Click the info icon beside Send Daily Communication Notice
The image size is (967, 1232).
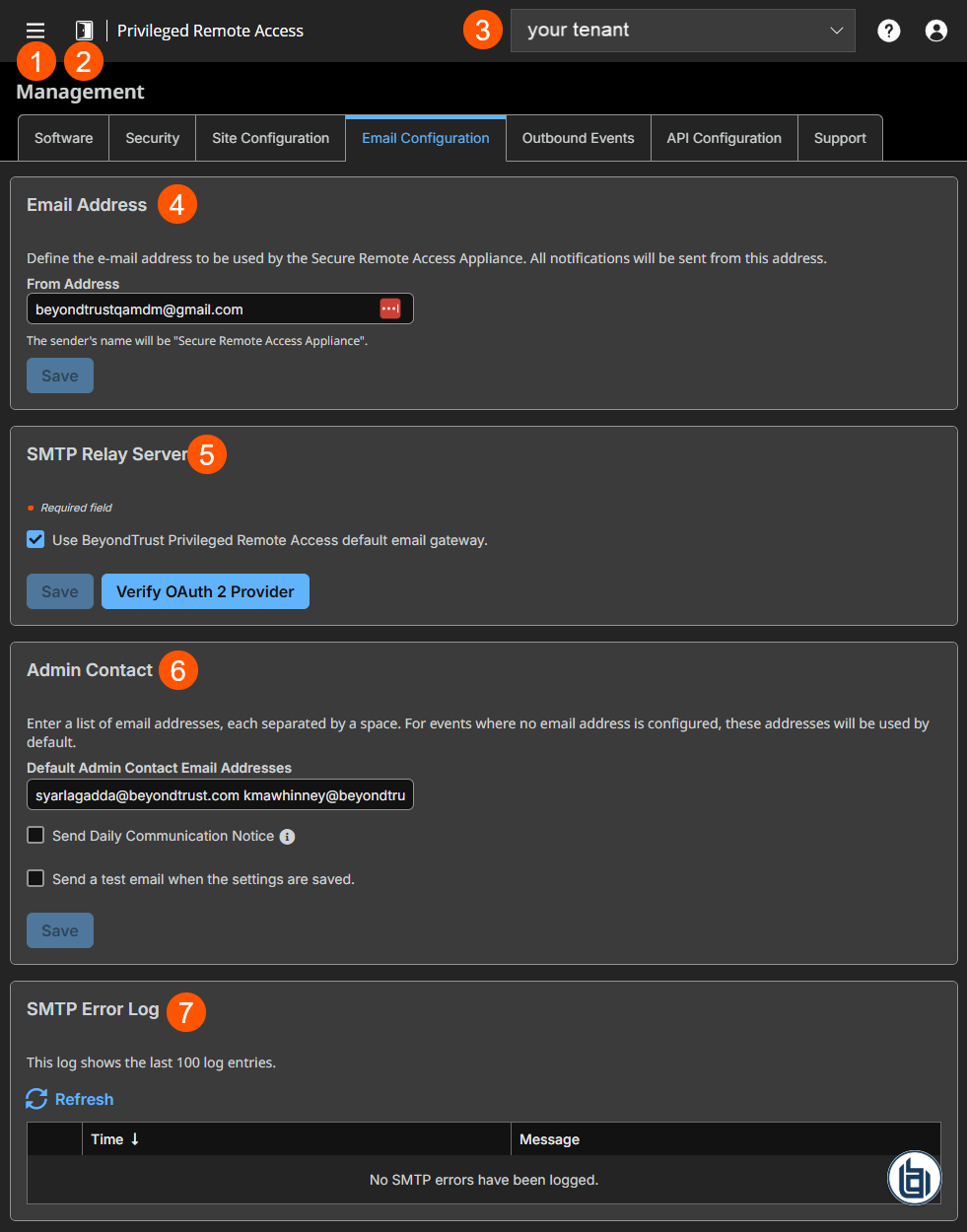click(x=287, y=836)
